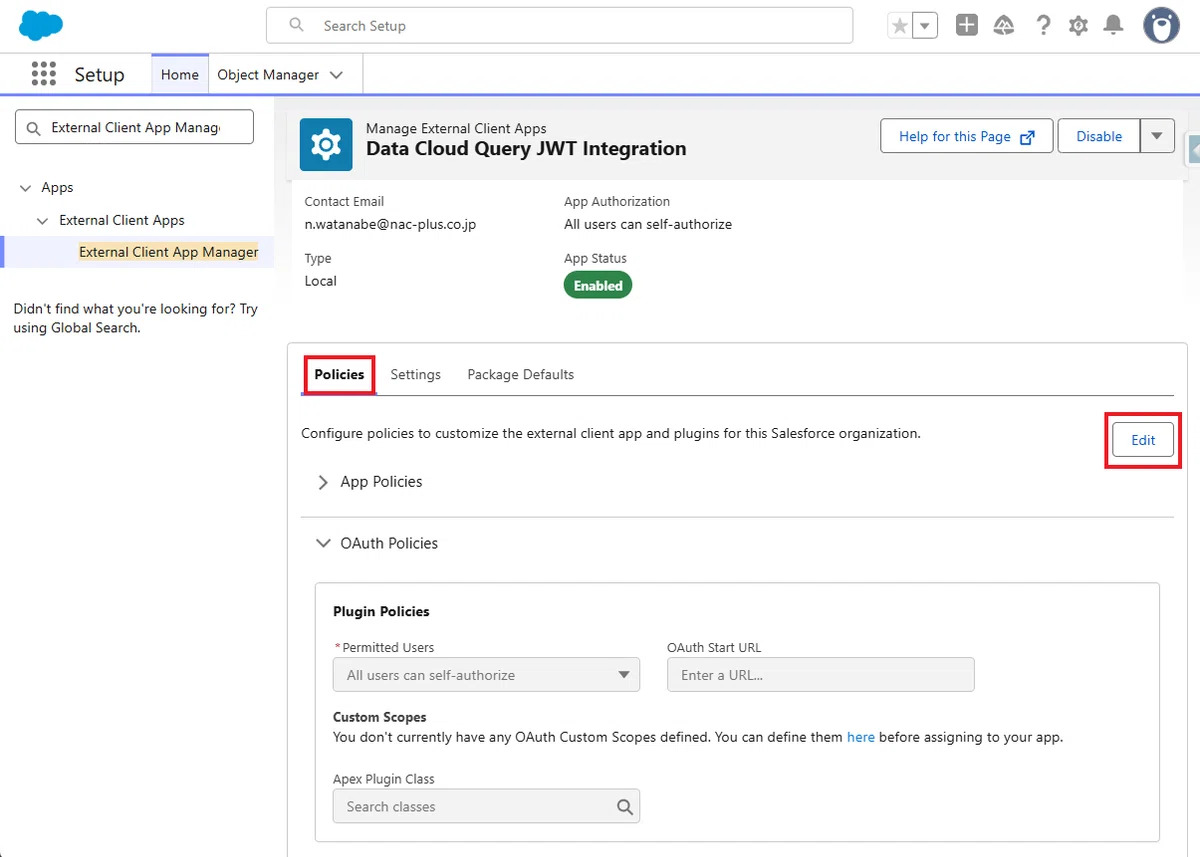Open the Setup gear menu

click(x=1078, y=26)
